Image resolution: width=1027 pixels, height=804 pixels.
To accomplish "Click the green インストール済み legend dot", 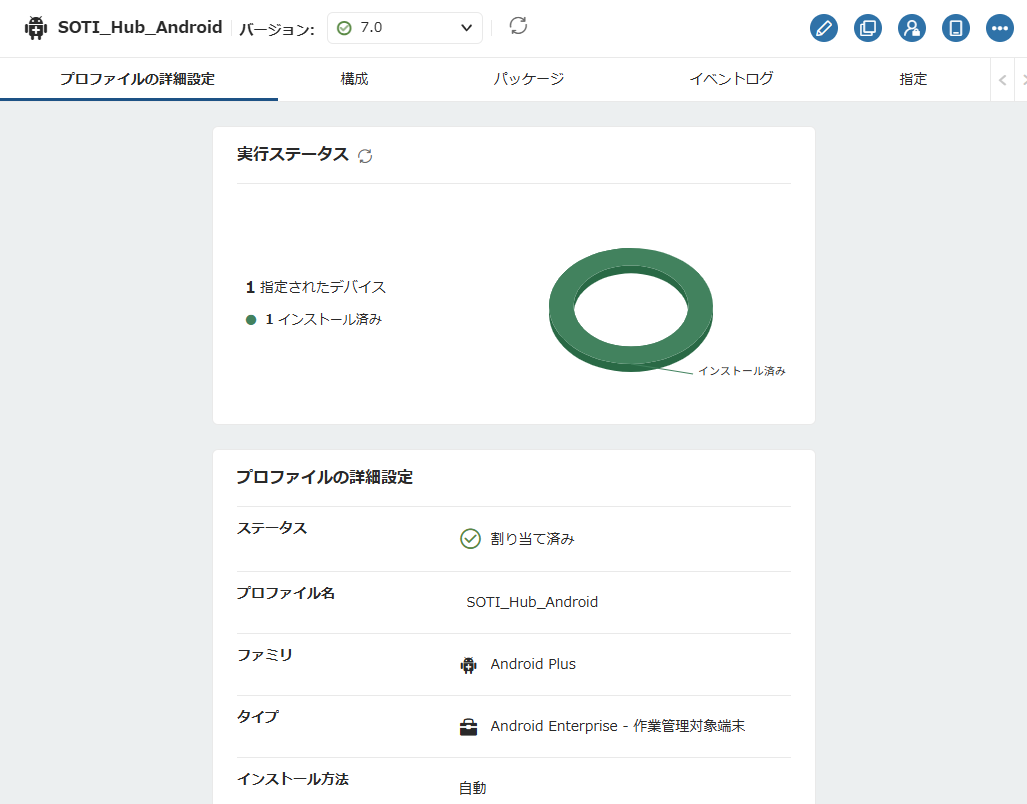I will [251, 320].
